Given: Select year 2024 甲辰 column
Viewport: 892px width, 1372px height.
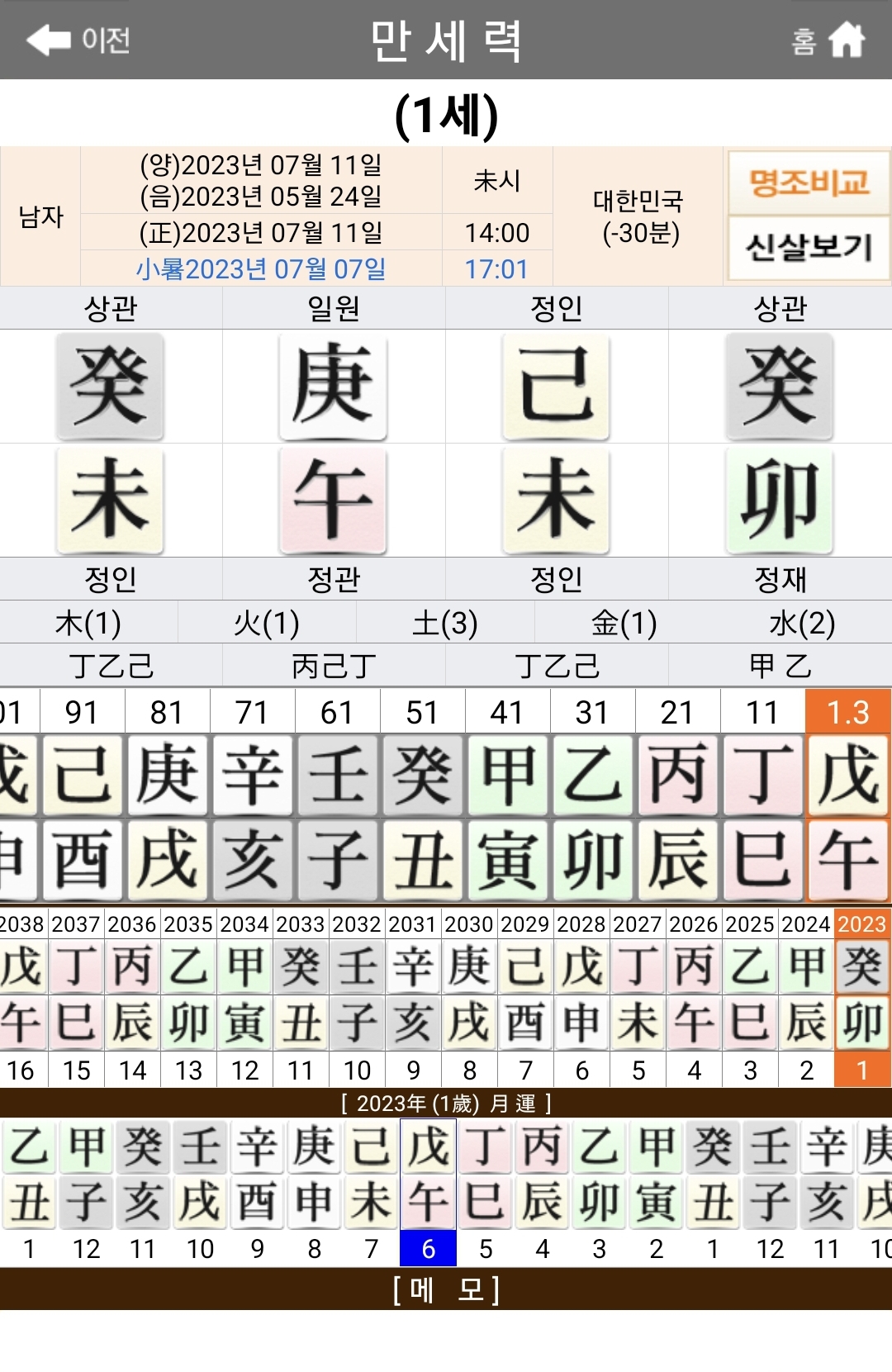Looking at the screenshot, I should [806, 999].
